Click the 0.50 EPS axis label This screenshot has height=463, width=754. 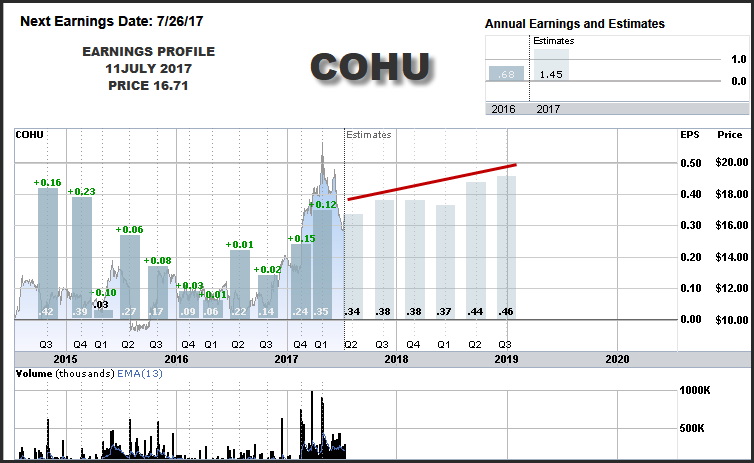coord(691,163)
